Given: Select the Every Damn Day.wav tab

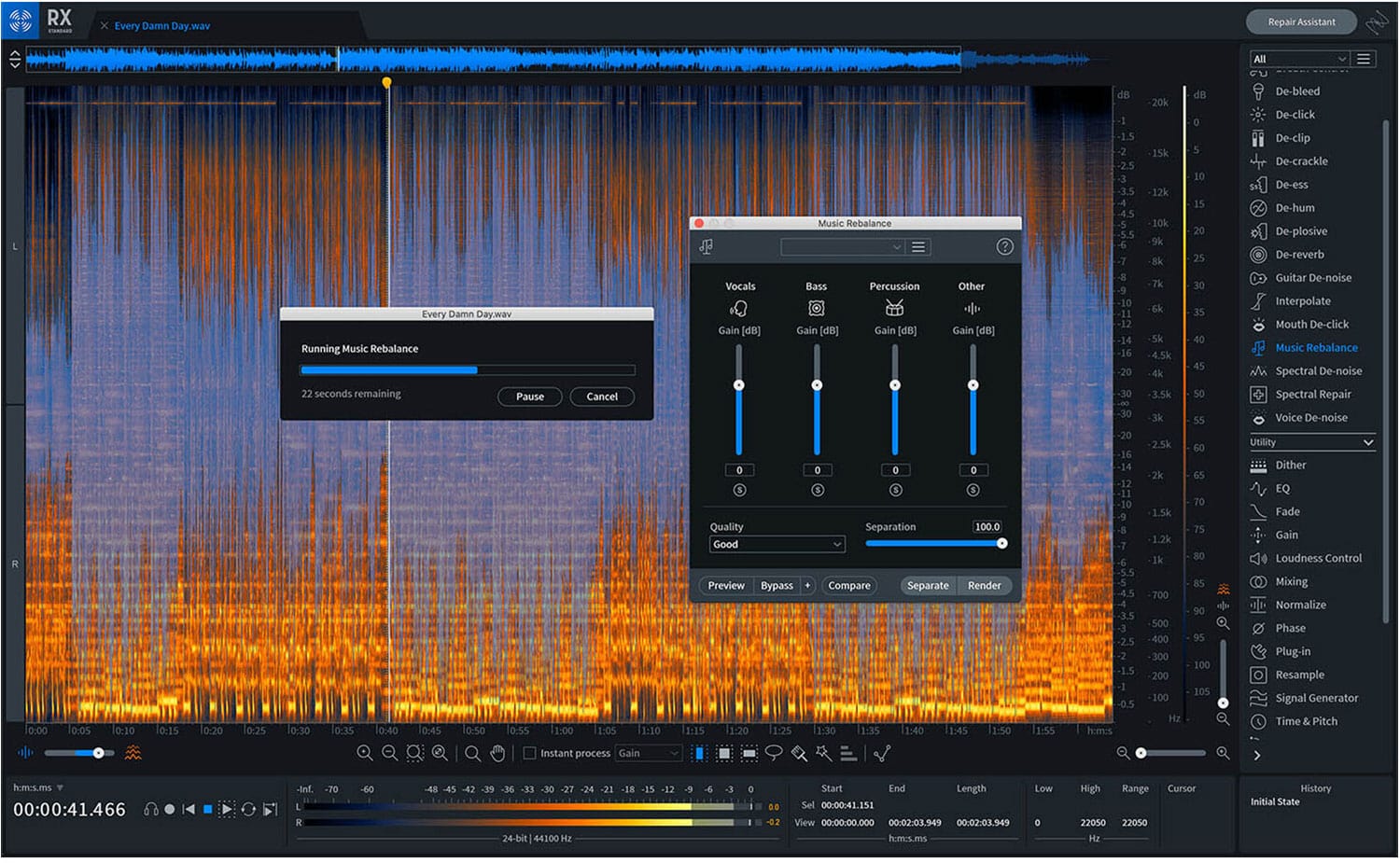Looking at the screenshot, I should [x=161, y=26].
